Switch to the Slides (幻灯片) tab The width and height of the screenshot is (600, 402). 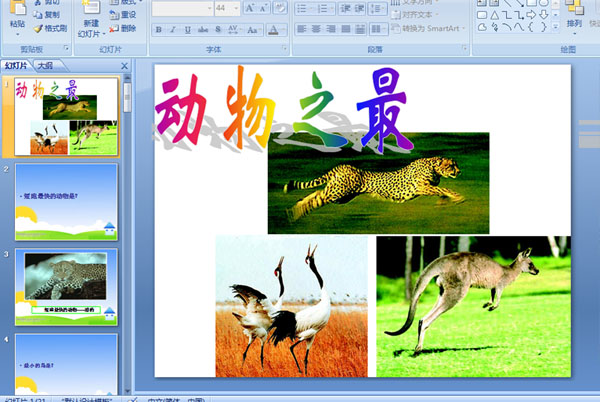(16, 66)
